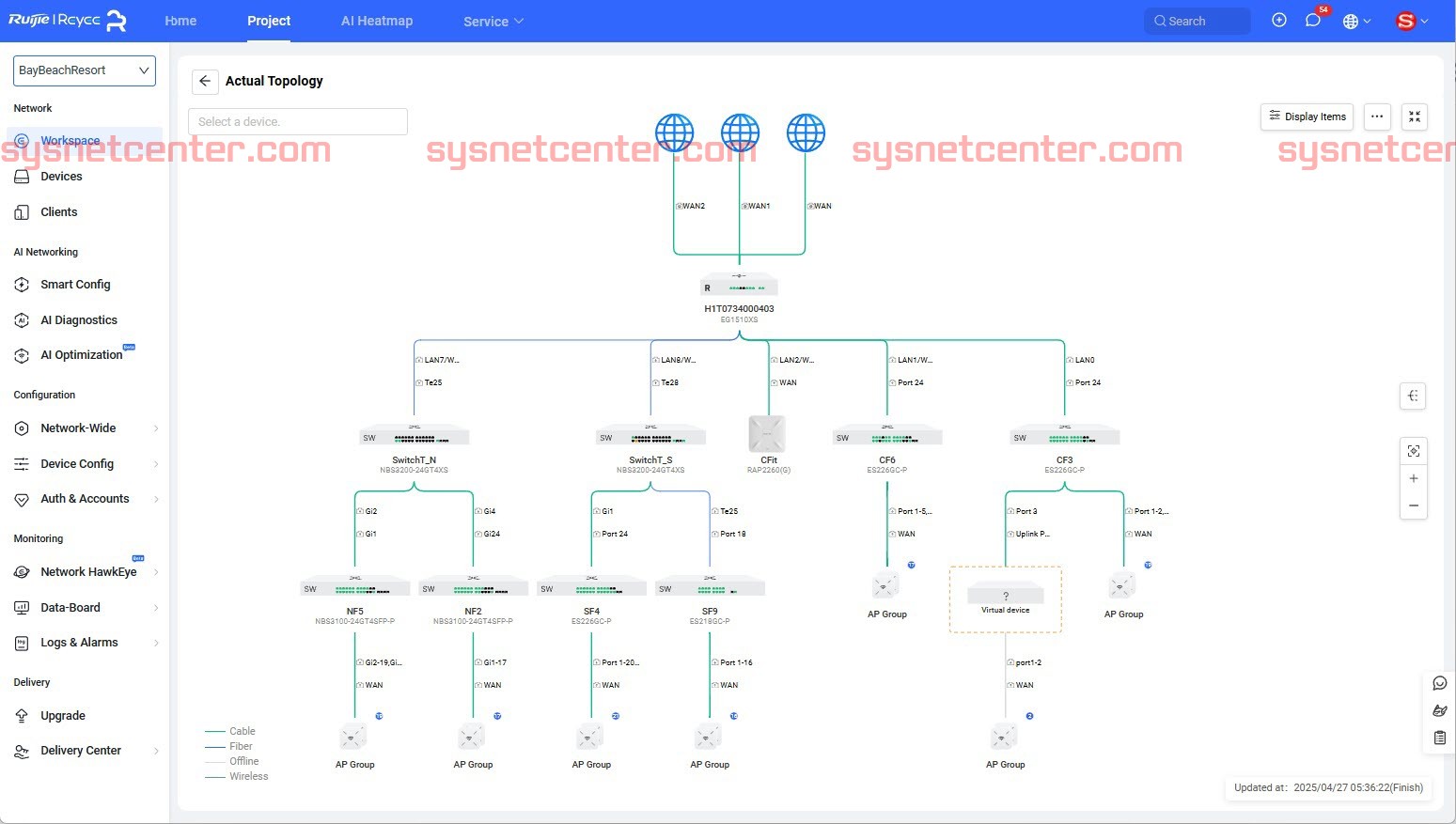Expand Network HawkEye menu
The height and width of the screenshot is (824, 1456).
tap(85, 572)
